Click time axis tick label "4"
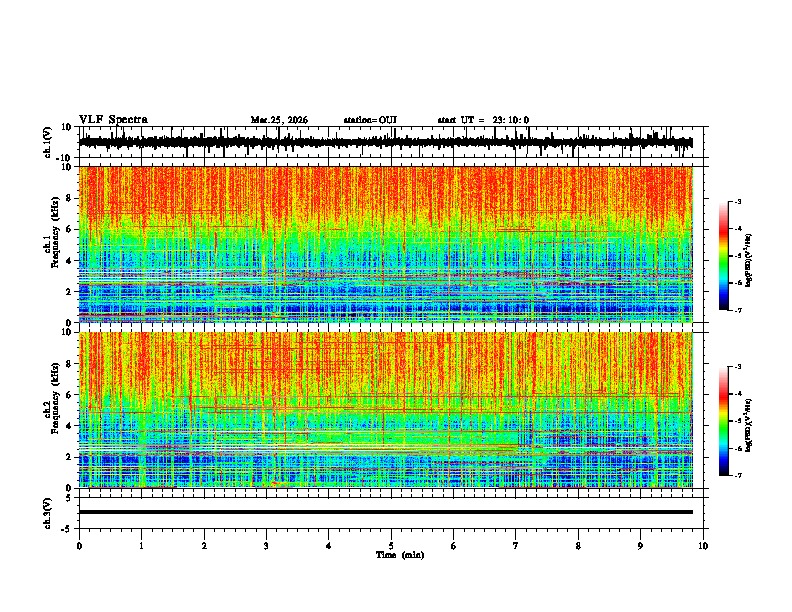 [329, 546]
